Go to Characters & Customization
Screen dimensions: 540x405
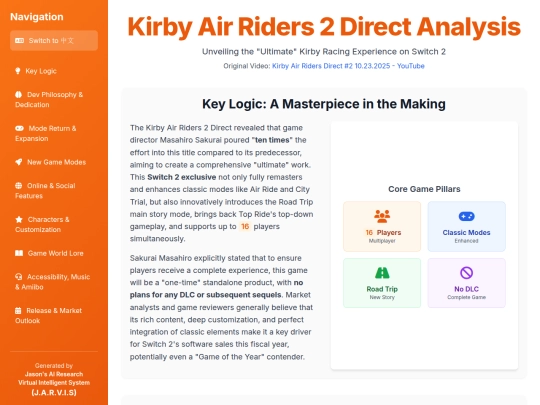(54, 225)
